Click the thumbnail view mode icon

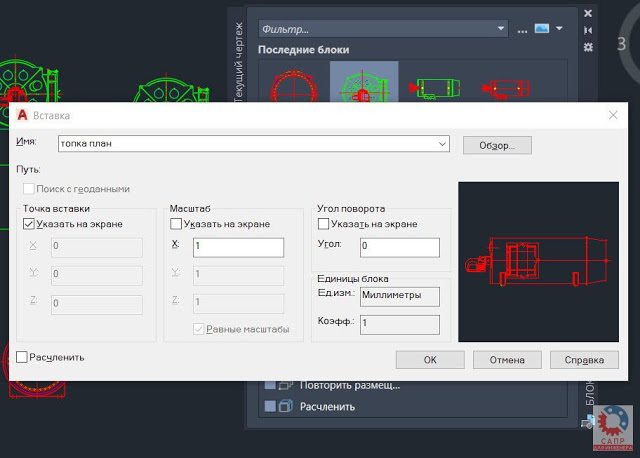541,28
